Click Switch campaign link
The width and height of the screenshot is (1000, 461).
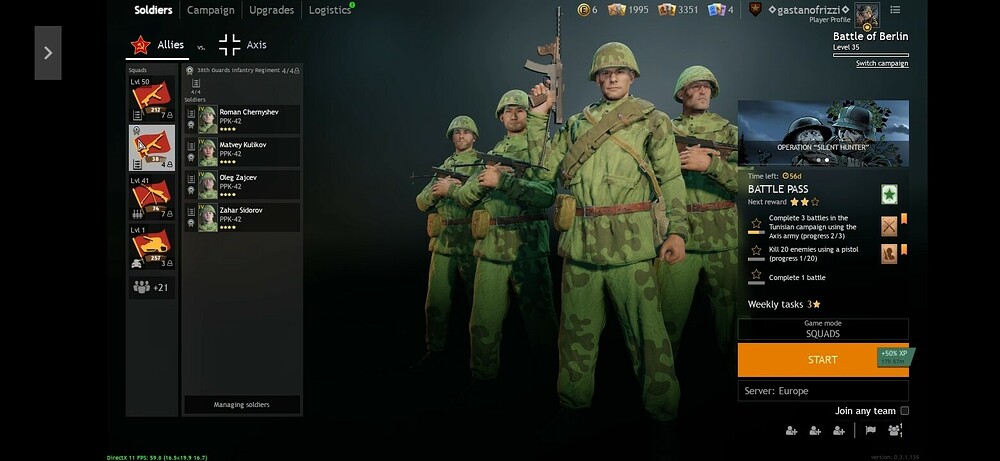[x=882, y=64]
